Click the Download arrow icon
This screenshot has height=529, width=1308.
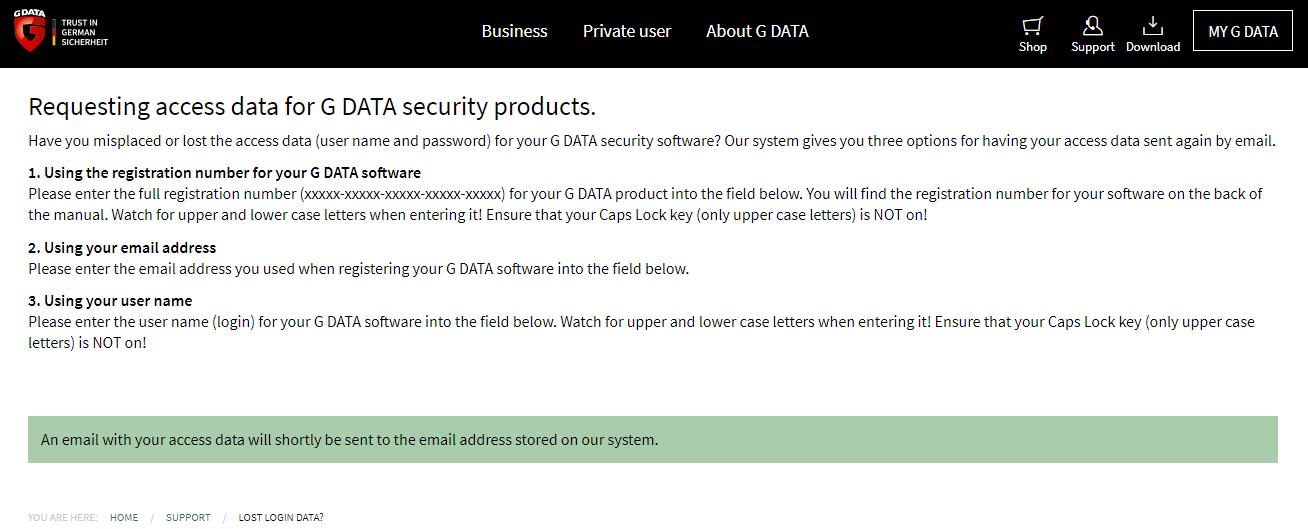coord(1153,25)
